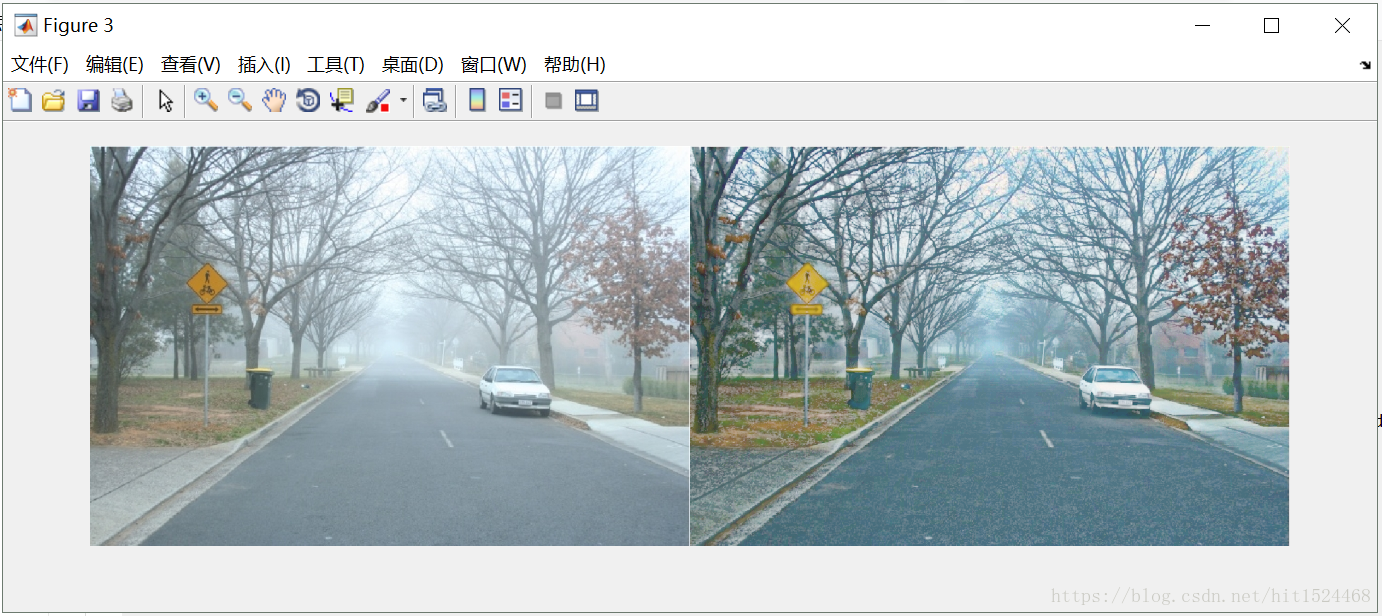Image resolution: width=1382 pixels, height=616 pixels.
Task: Maximize the Figure 3 window
Action: (1271, 26)
